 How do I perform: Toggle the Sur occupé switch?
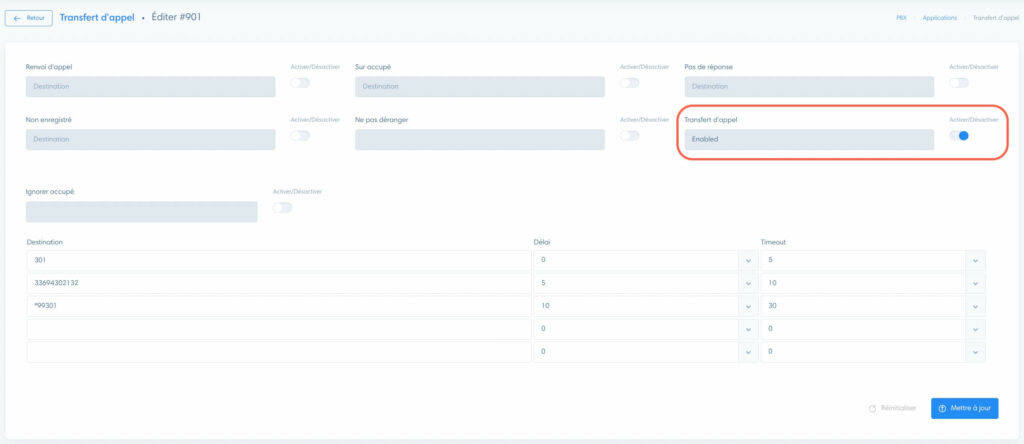[629, 82]
